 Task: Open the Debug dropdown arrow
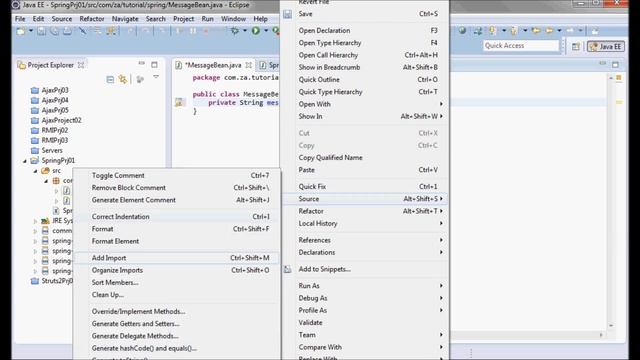[x=245, y=31]
